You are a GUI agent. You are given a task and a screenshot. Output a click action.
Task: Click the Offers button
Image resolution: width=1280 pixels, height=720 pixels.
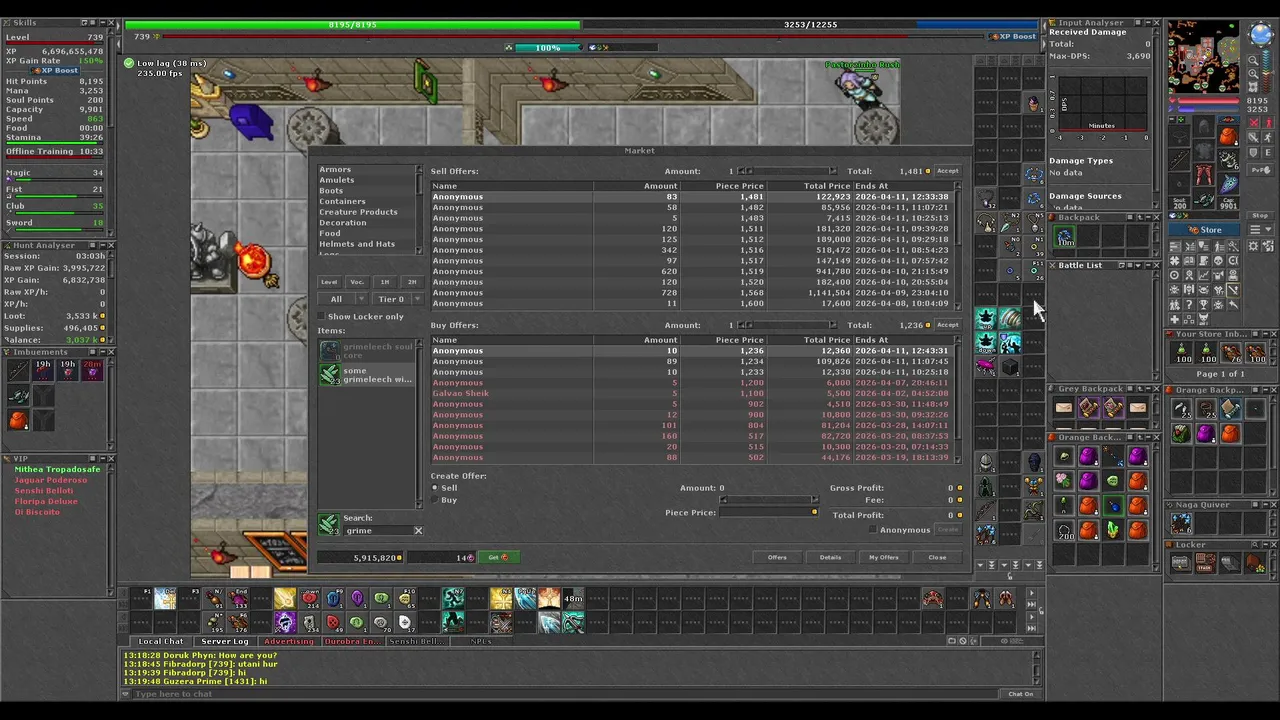coord(777,557)
